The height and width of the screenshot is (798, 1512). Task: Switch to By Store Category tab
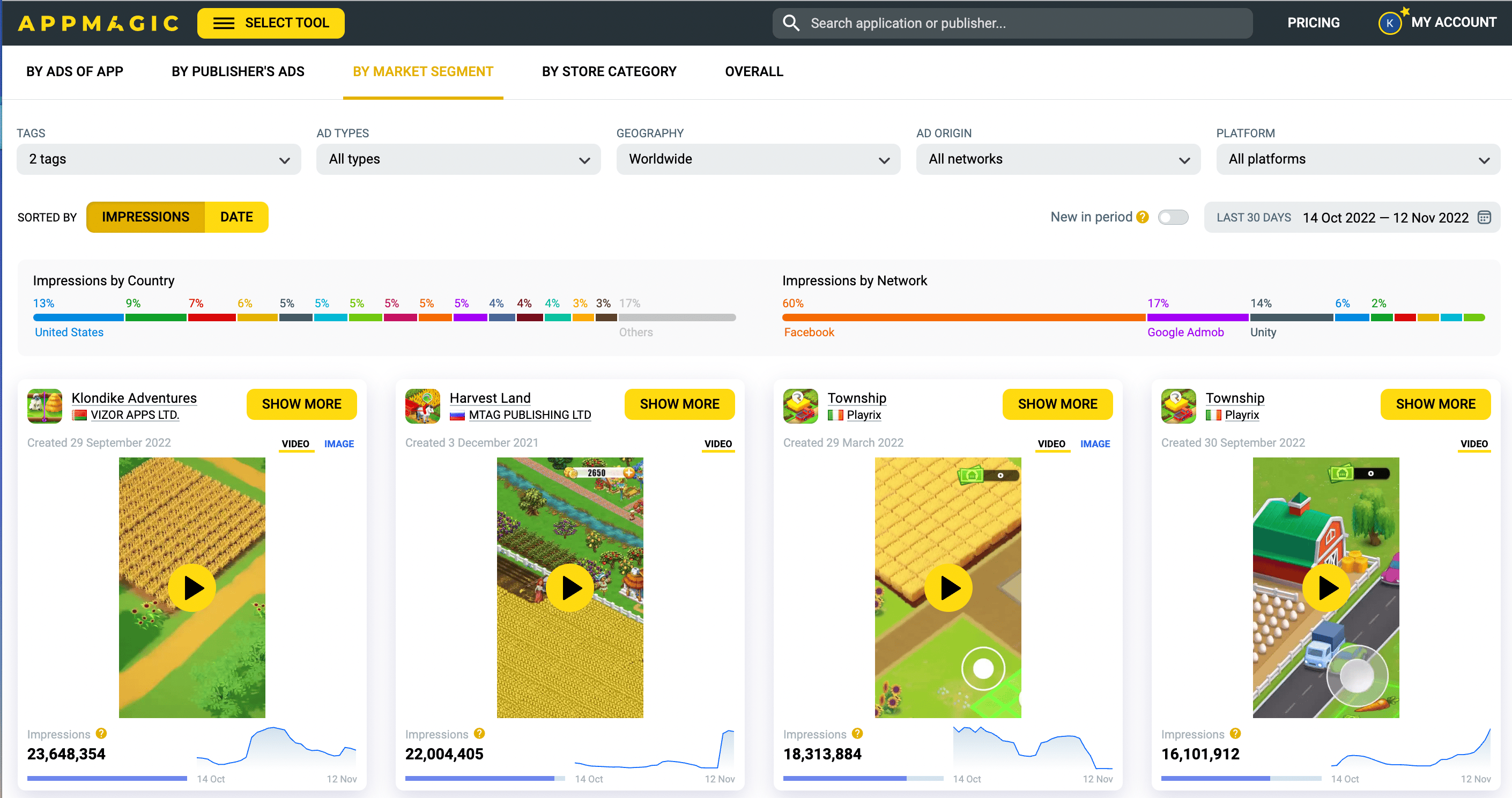pyautogui.click(x=609, y=72)
